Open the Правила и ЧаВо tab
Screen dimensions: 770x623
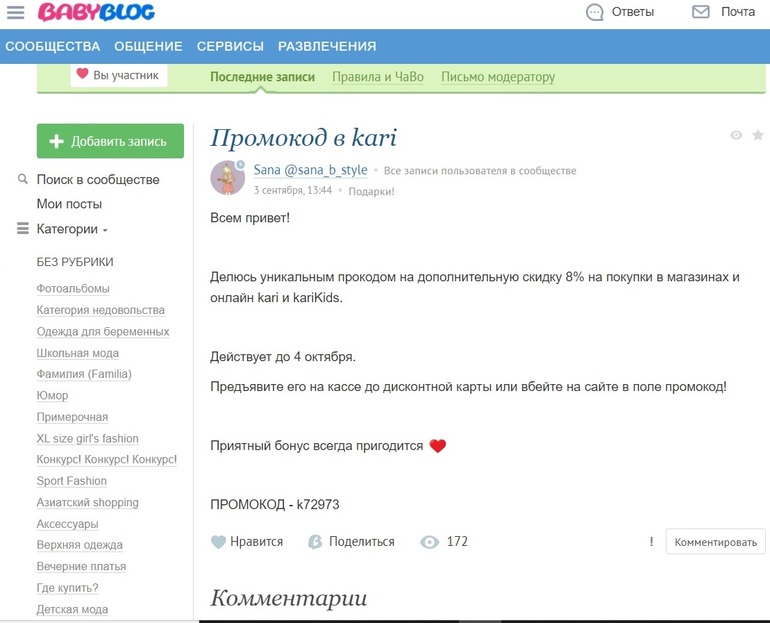pos(378,77)
